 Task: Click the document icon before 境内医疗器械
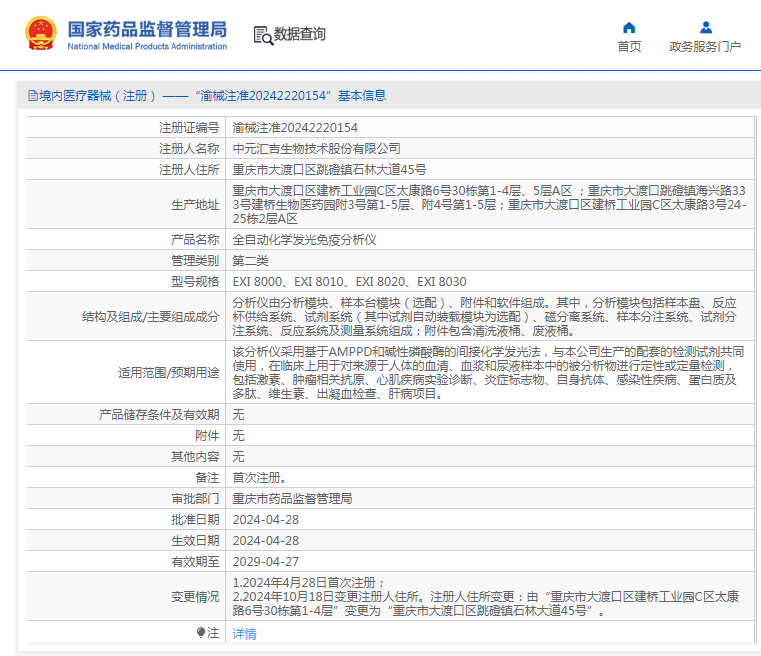33,96
